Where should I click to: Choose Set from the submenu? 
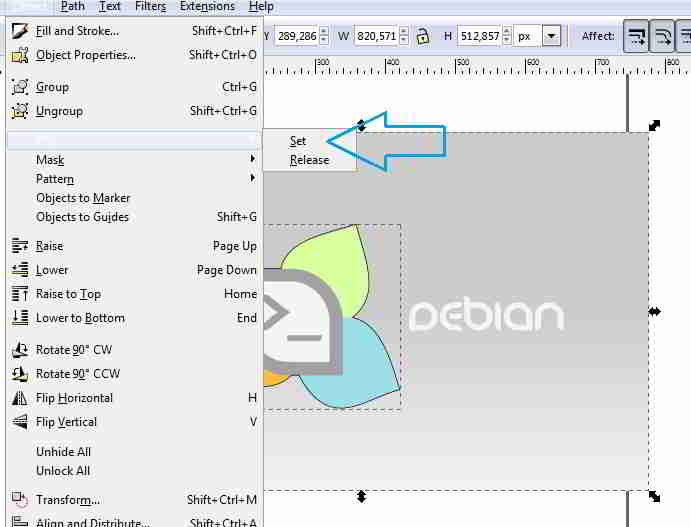pyautogui.click(x=298, y=141)
